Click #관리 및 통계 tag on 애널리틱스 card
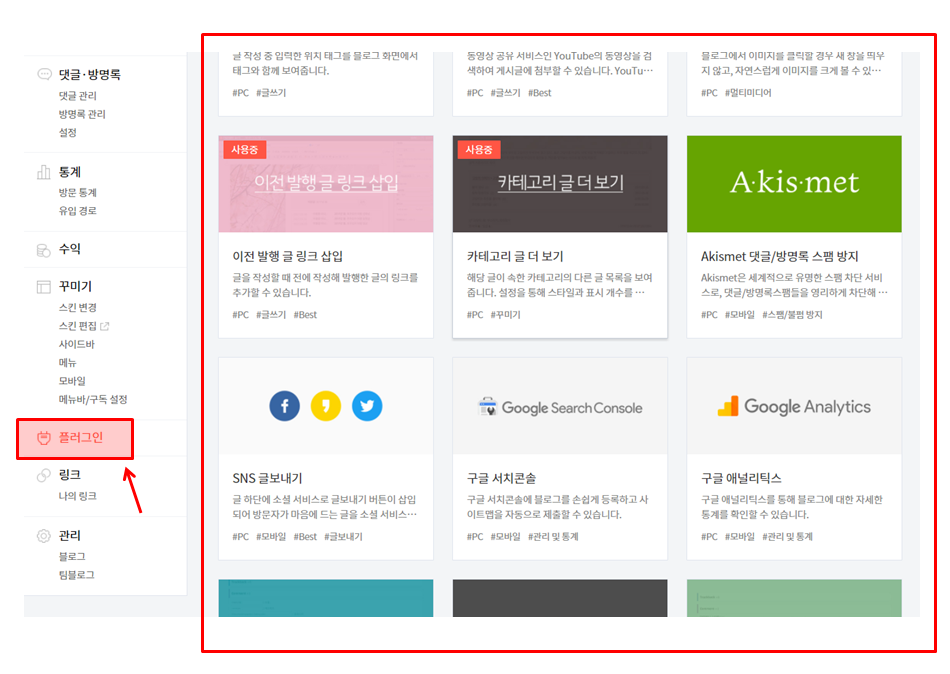This screenshot has height=674, width=950. click(788, 536)
